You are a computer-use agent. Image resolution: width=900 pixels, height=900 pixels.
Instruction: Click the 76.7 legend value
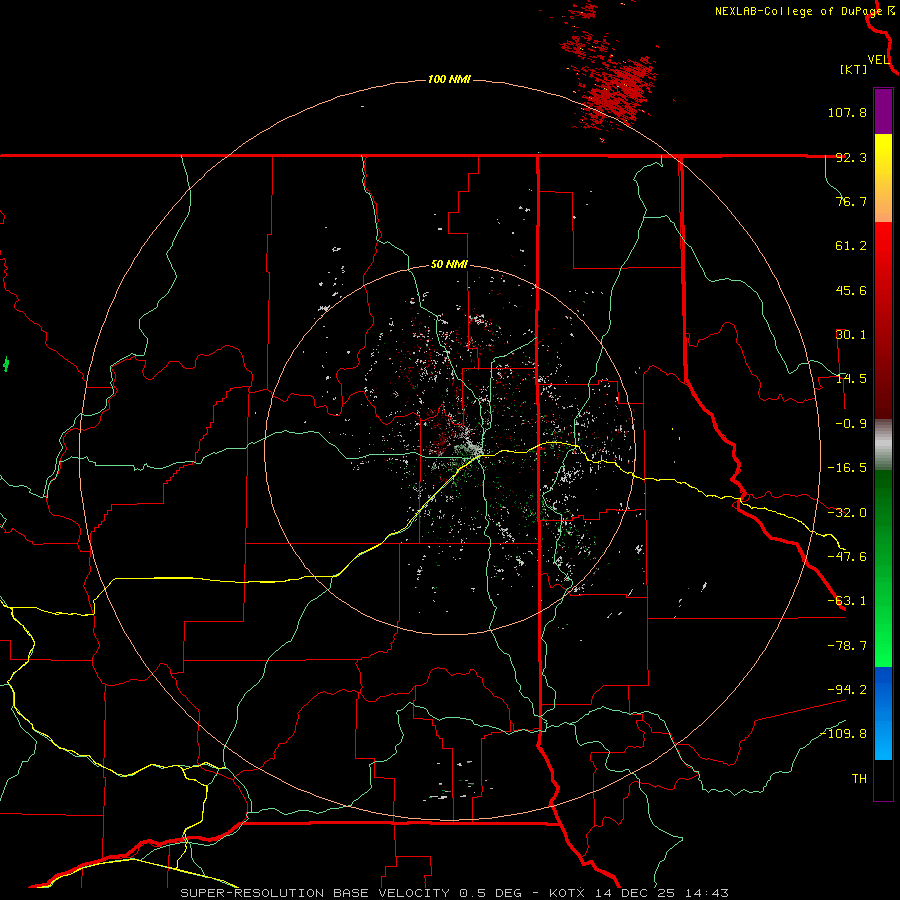coord(851,201)
